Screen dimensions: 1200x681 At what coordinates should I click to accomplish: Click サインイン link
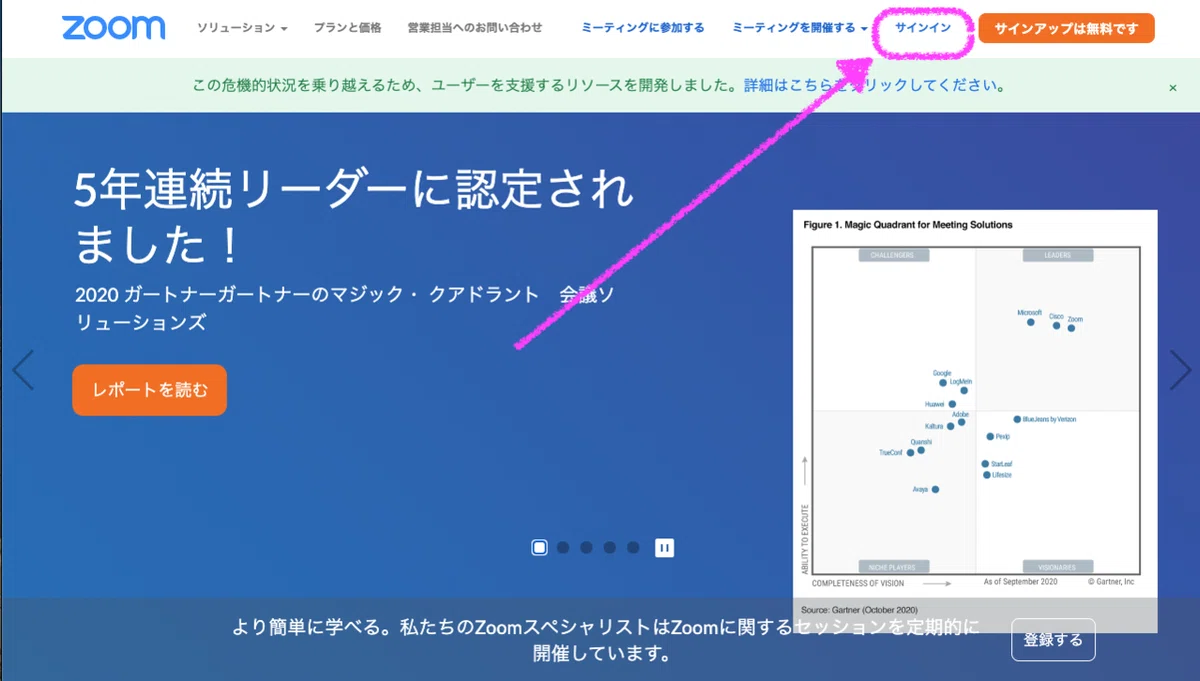pos(923,28)
